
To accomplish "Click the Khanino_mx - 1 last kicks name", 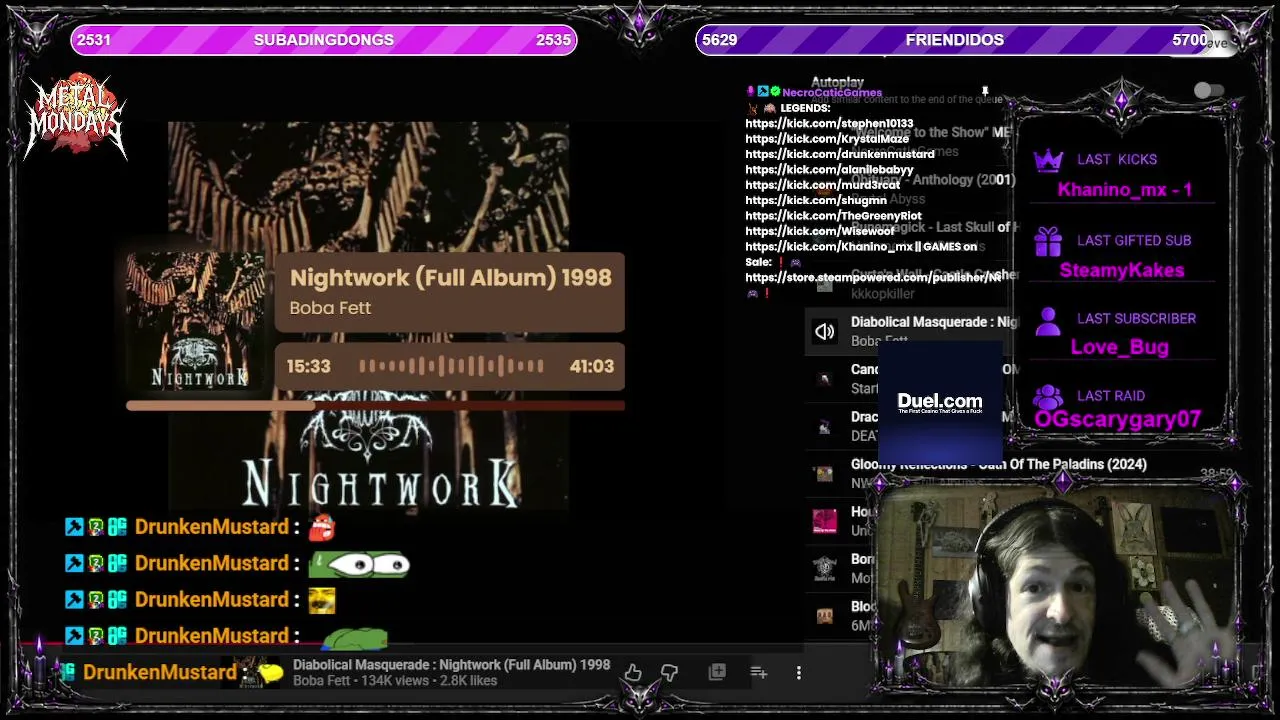I will pyautogui.click(x=1125, y=190).
